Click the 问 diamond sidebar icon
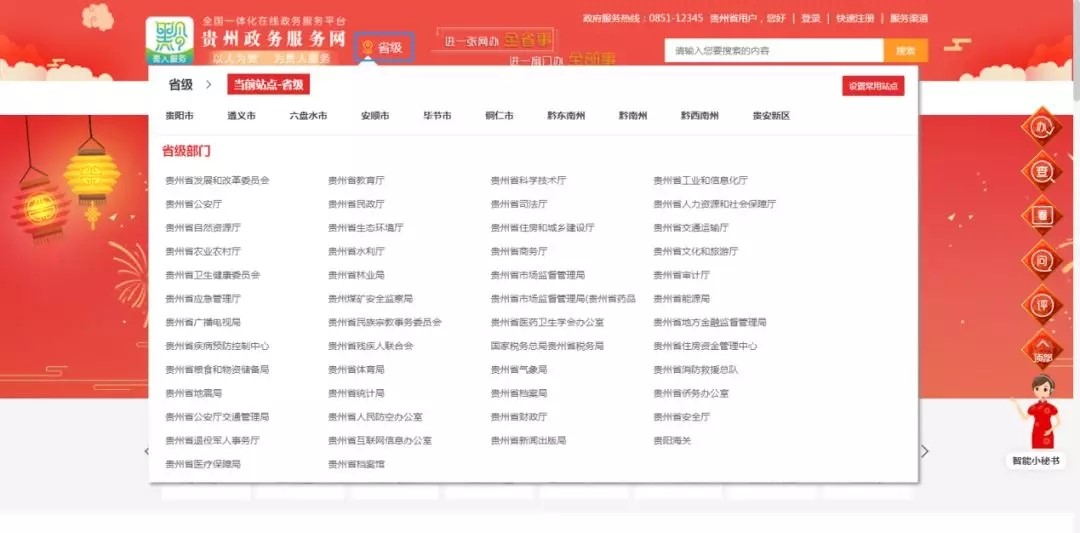Image resolution: width=1080 pixels, height=533 pixels. 1041,260
